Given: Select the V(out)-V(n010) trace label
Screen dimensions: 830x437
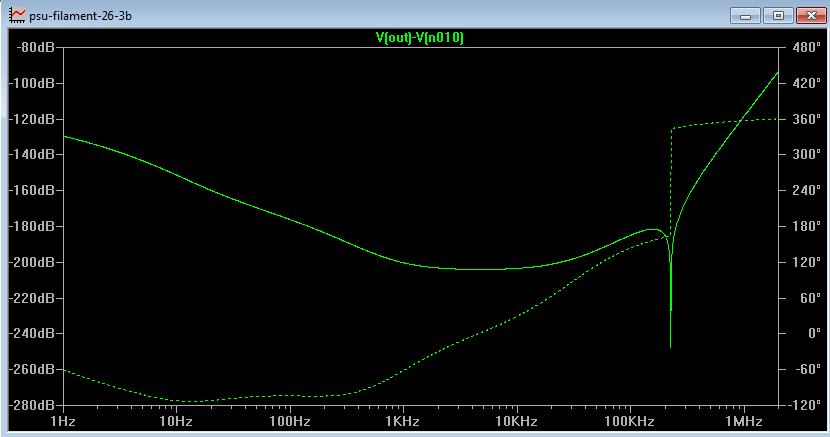Looking at the screenshot, I should coord(420,38).
